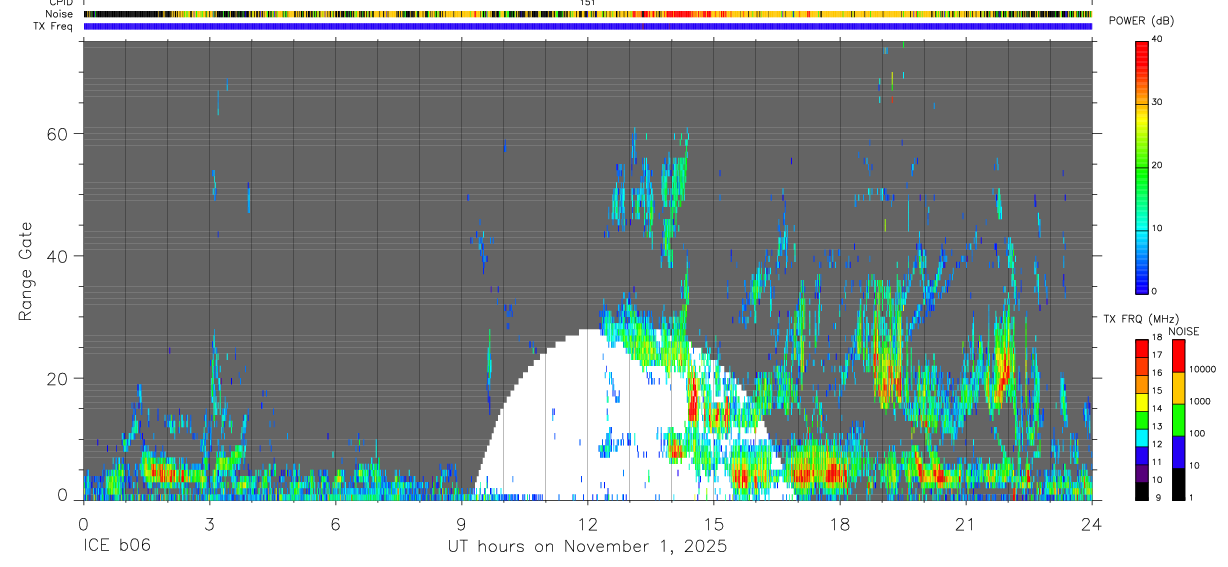This screenshot has height=567, width=1228.
Task: Click the "30" tick label on the POWER colorbar
Action: [x=1158, y=102]
